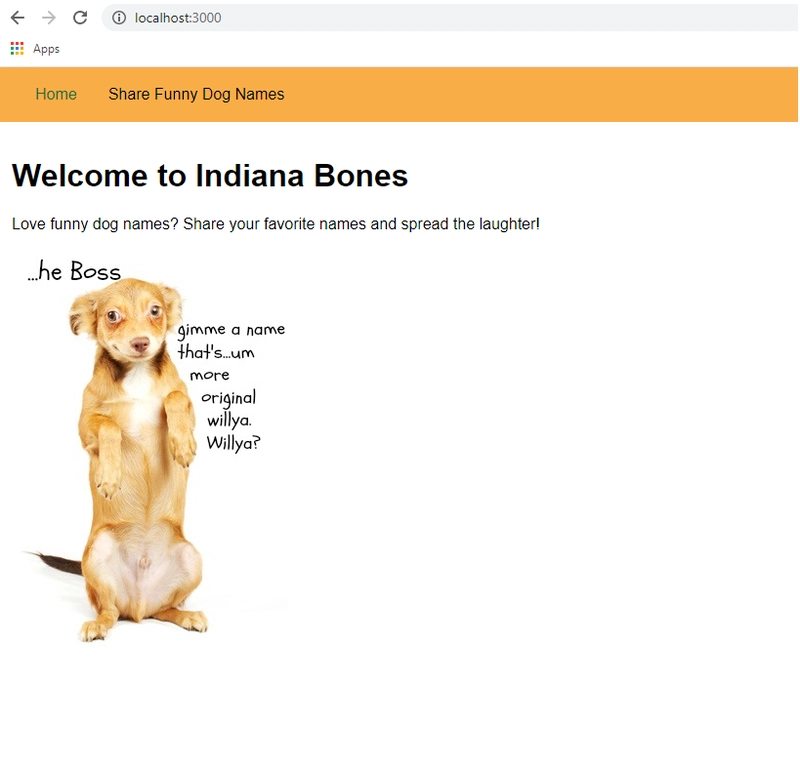
Task: Click the 'Love funny dog names?' paragraph
Action: click(x=276, y=224)
